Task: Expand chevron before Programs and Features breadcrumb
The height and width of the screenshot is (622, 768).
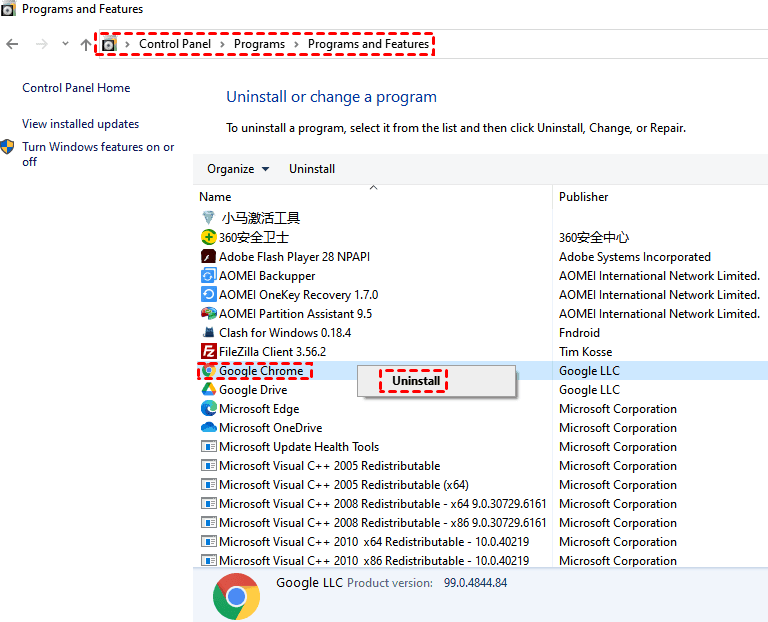Action: coord(296,45)
